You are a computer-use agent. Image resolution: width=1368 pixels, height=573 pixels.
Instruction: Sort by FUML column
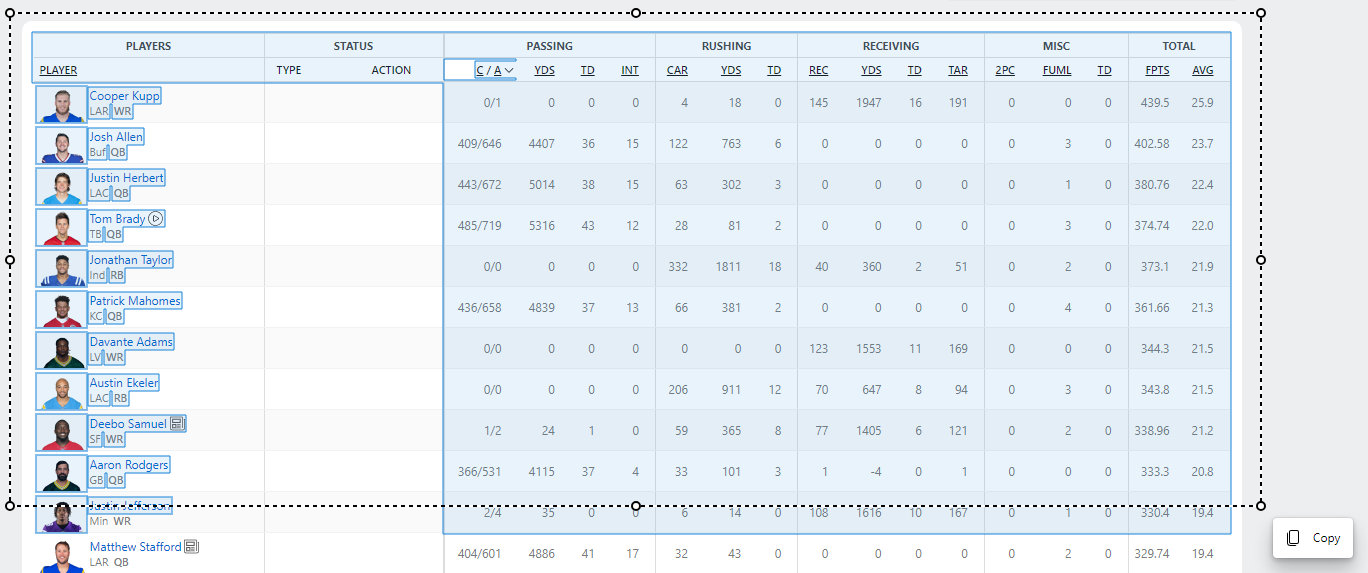tap(1057, 70)
